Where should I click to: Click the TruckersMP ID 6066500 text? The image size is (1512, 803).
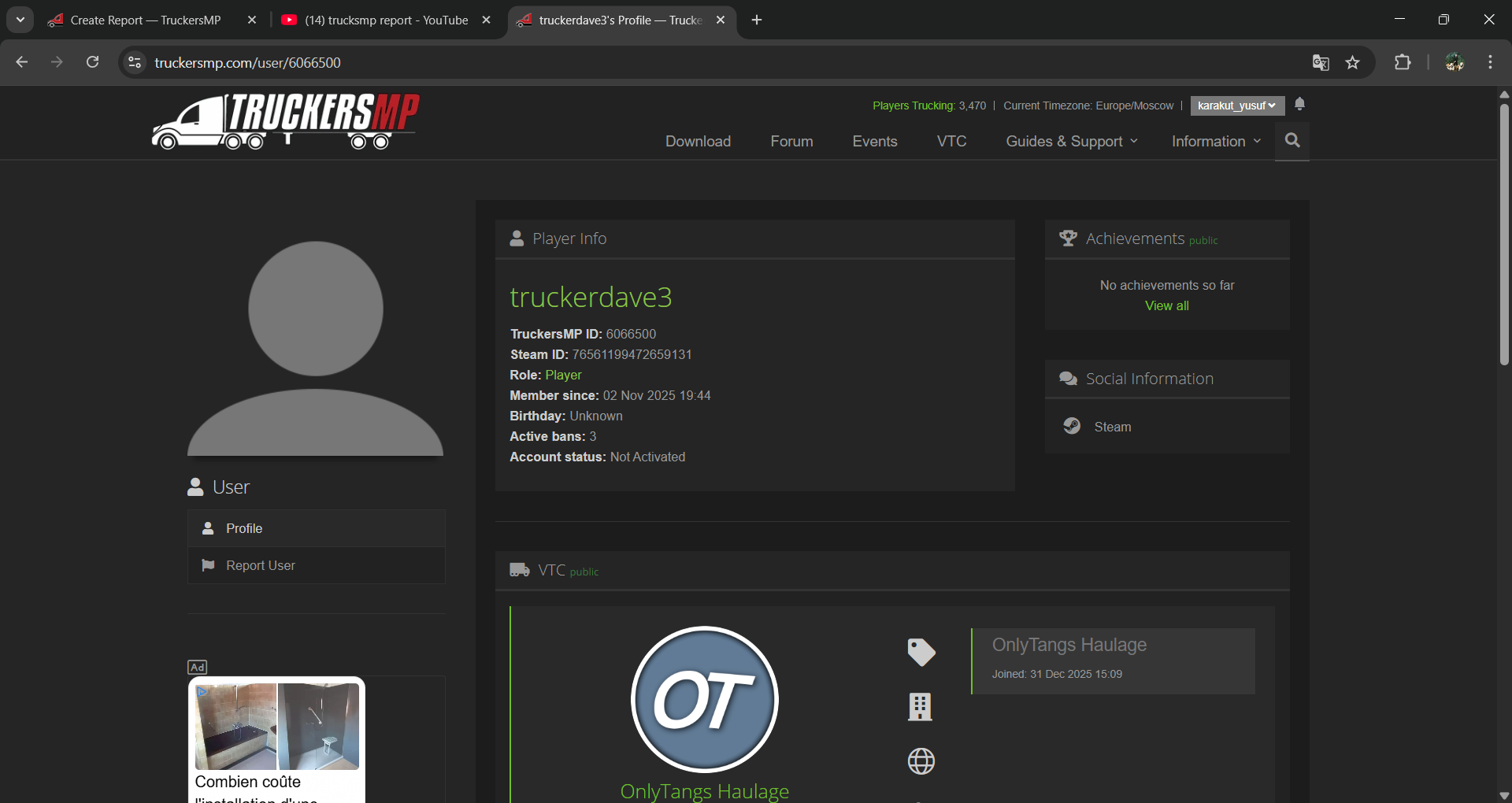click(583, 334)
